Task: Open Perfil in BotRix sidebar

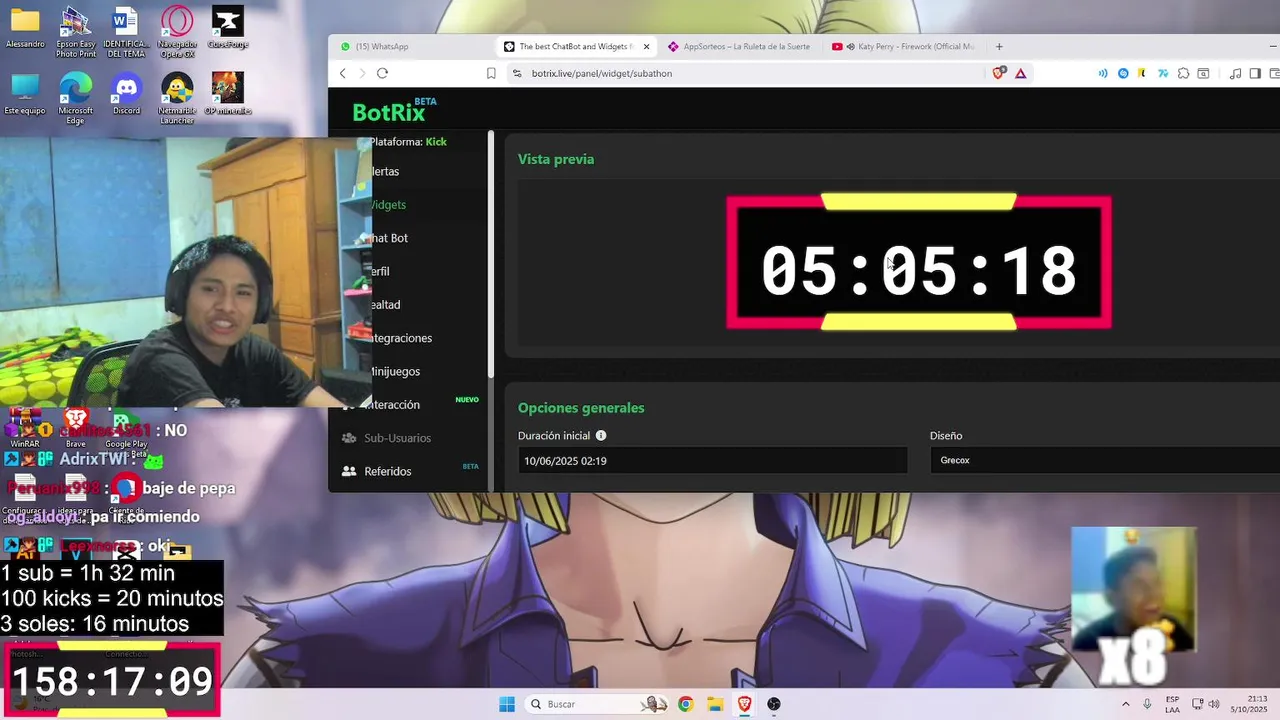Action: click(380, 271)
